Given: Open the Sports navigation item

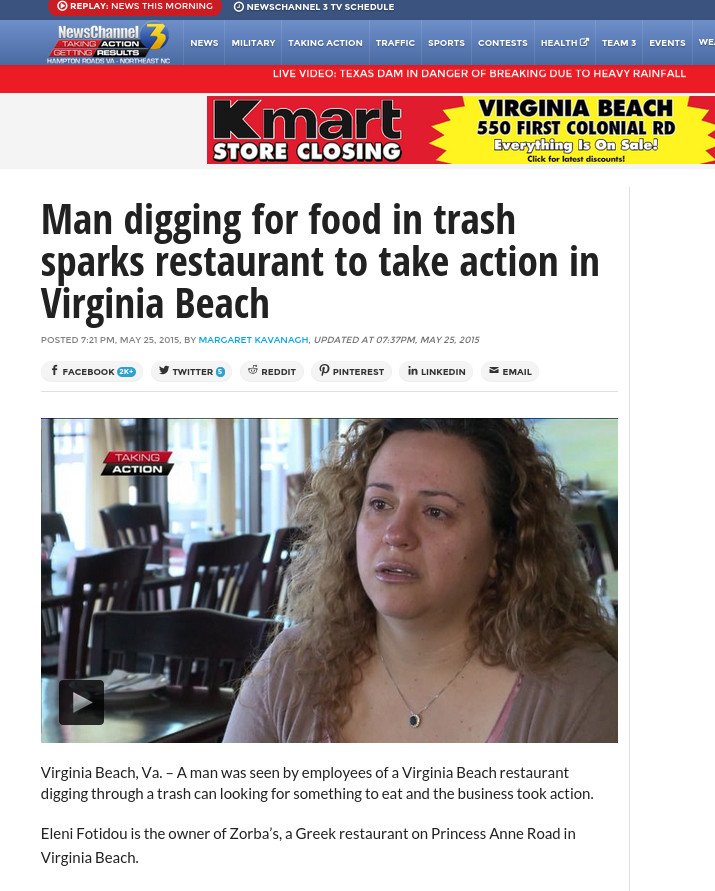Looking at the screenshot, I should (446, 43).
